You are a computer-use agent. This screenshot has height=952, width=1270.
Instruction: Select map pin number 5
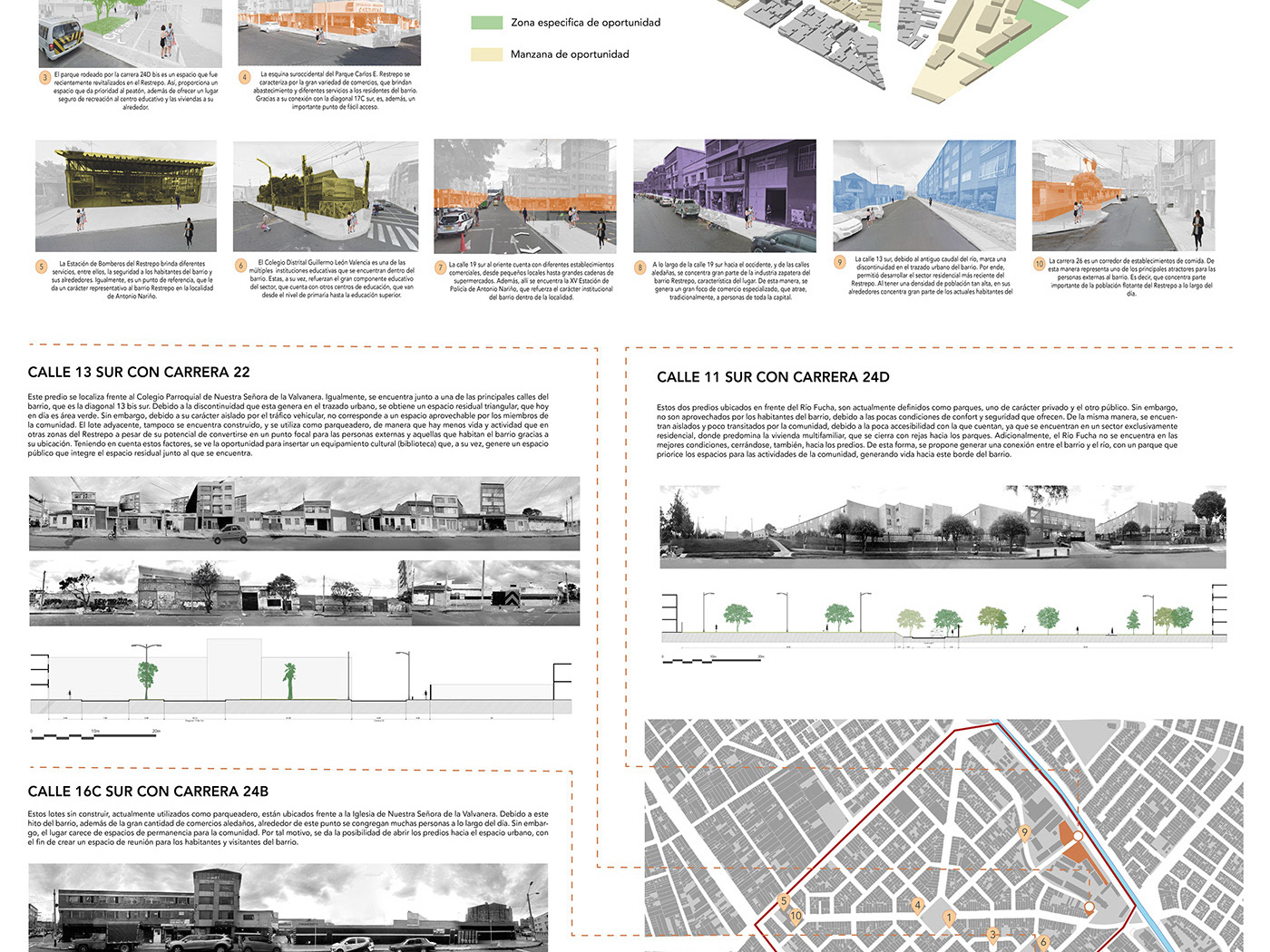tap(785, 901)
